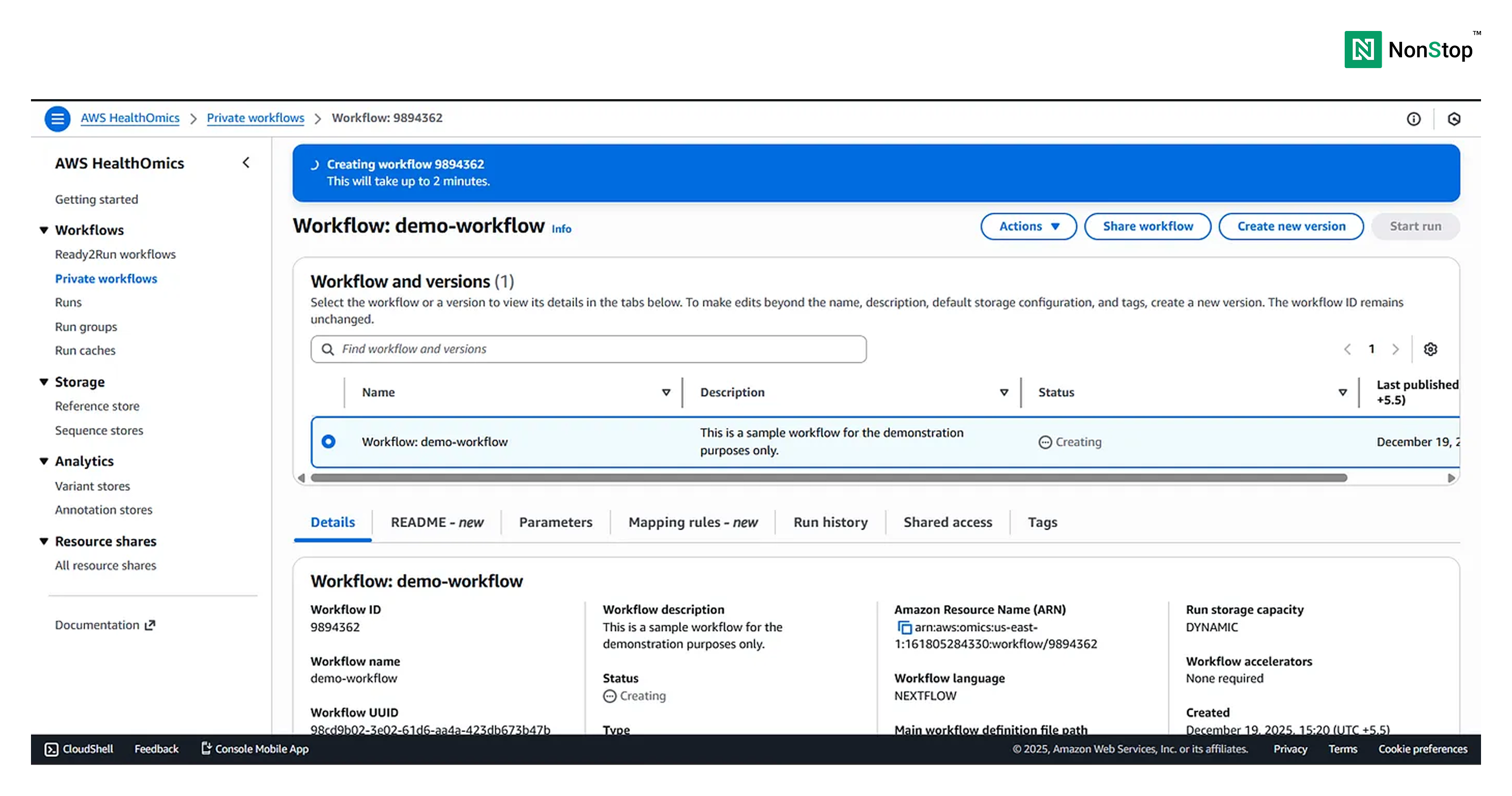The image size is (1512, 796).
Task: Open Private workflows breadcrumb link
Action: click(x=255, y=118)
